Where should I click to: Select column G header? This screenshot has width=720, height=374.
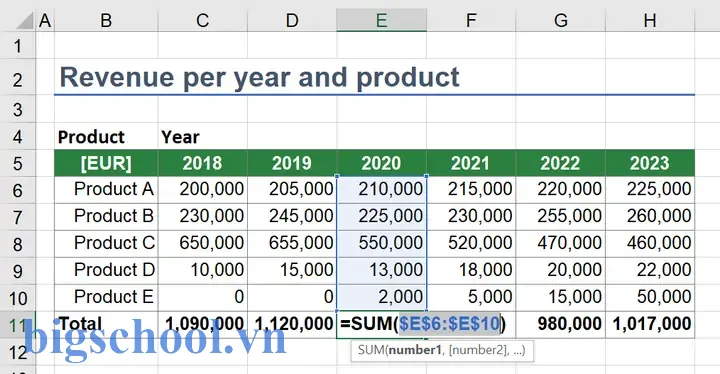(561, 21)
